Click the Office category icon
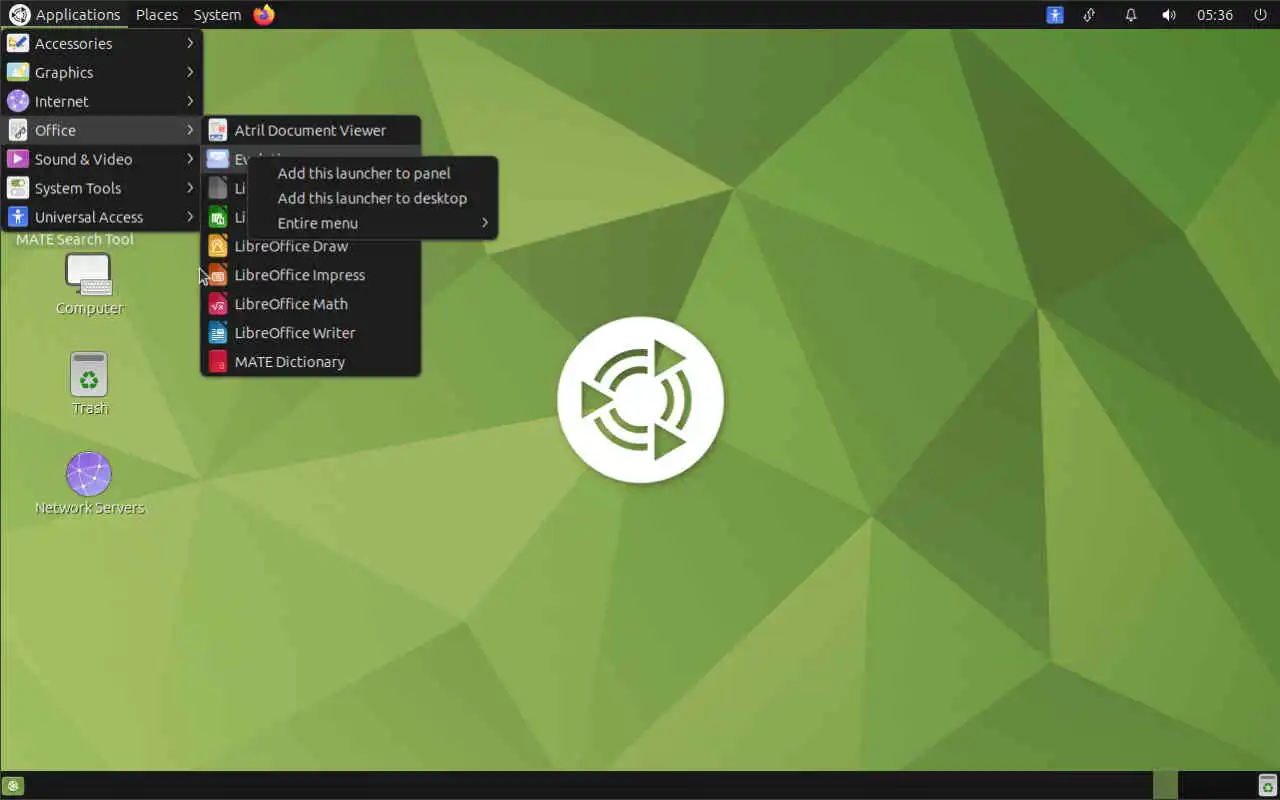The height and width of the screenshot is (800, 1280). (18, 130)
